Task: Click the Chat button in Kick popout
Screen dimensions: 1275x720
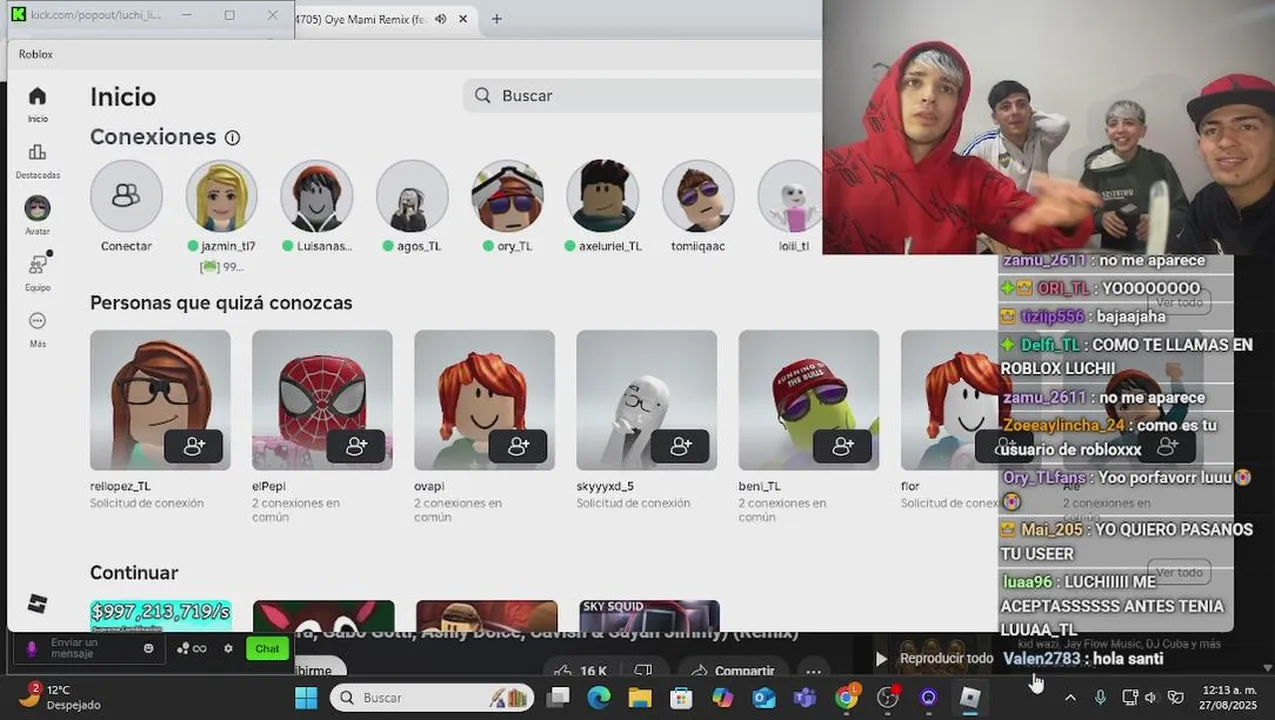Action: tap(267, 649)
